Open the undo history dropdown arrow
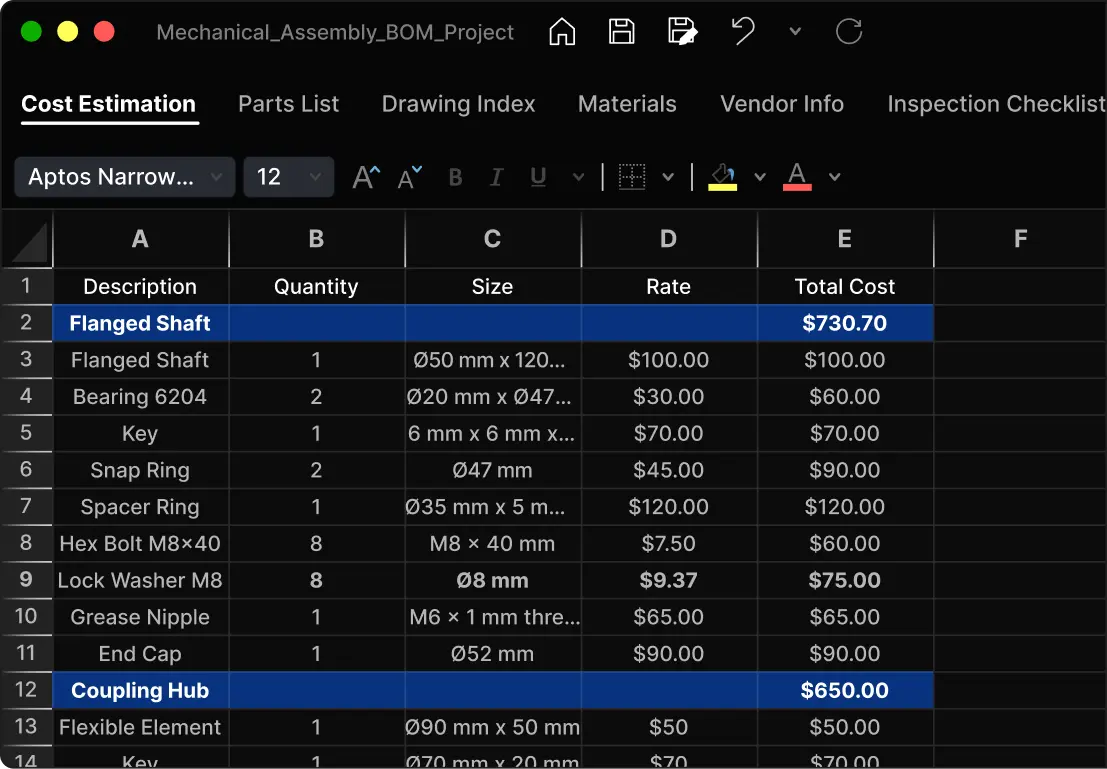Image resolution: width=1107 pixels, height=769 pixels. [795, 32]
